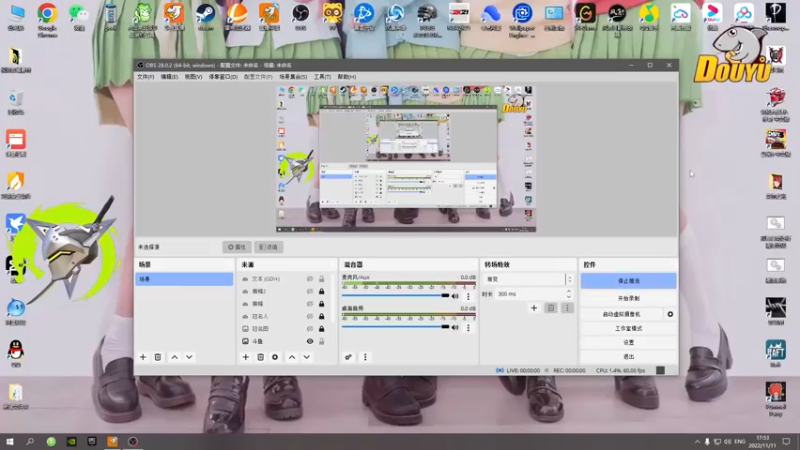Open source properties gear in sources toolbar
The height and width of the screenshot is (450, 800).
click(x=275, y=357)
